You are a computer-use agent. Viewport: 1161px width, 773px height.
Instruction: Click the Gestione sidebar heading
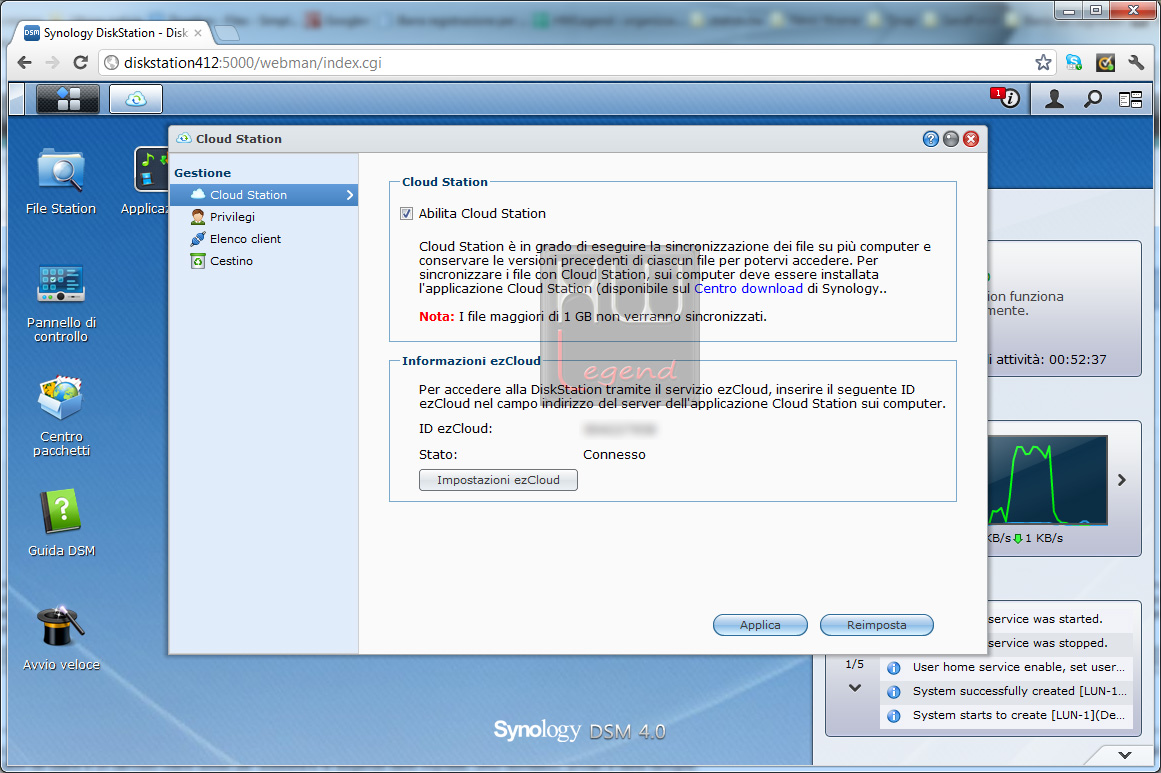tap(202, 173)
